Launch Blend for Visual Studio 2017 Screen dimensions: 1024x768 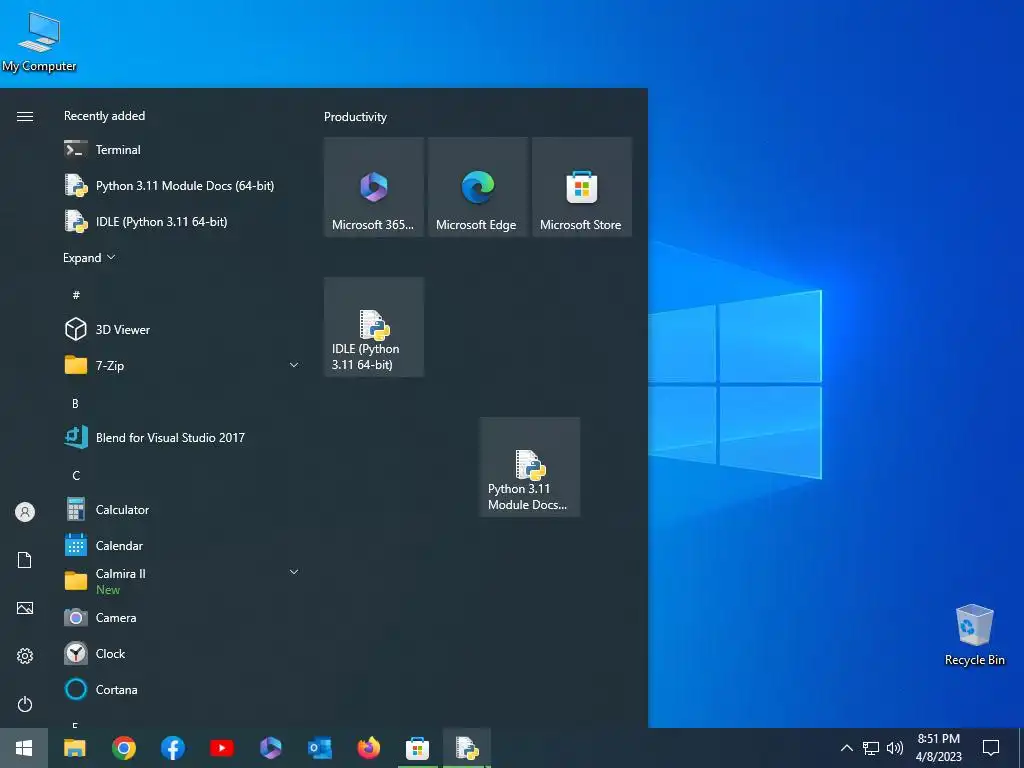183,437
